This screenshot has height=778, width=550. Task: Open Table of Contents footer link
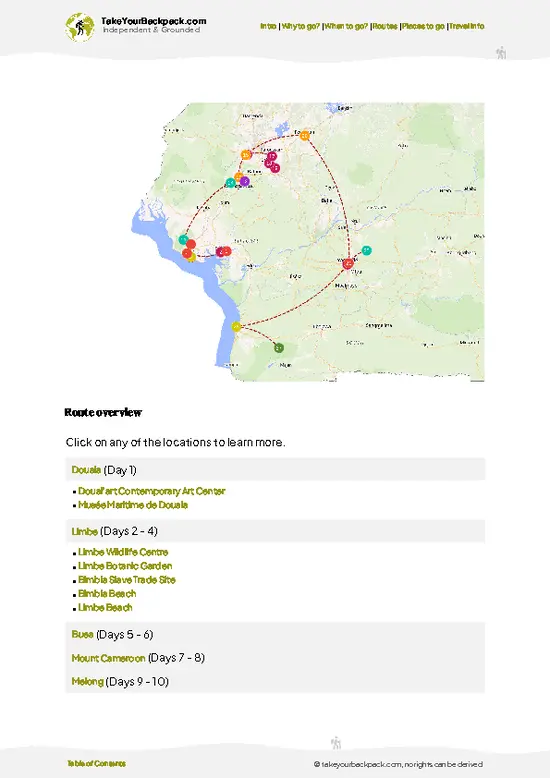[96, 763]
